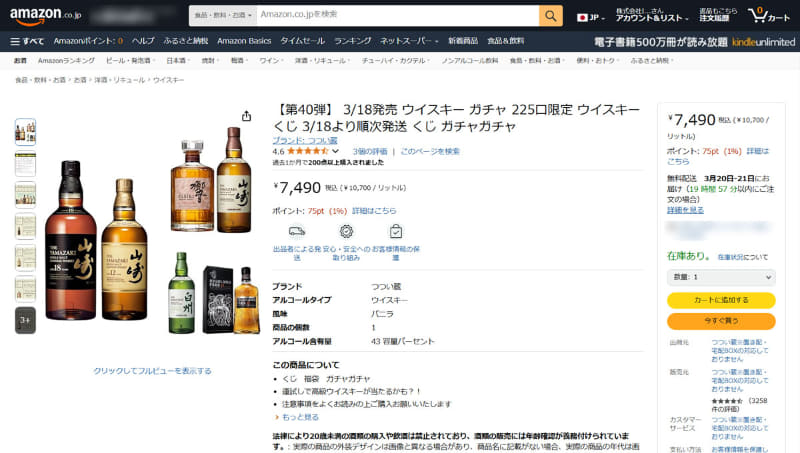This screenshot has height=453, width=800.
Task: Add item with カートに追加する button
Action: (x=721, y=300)
